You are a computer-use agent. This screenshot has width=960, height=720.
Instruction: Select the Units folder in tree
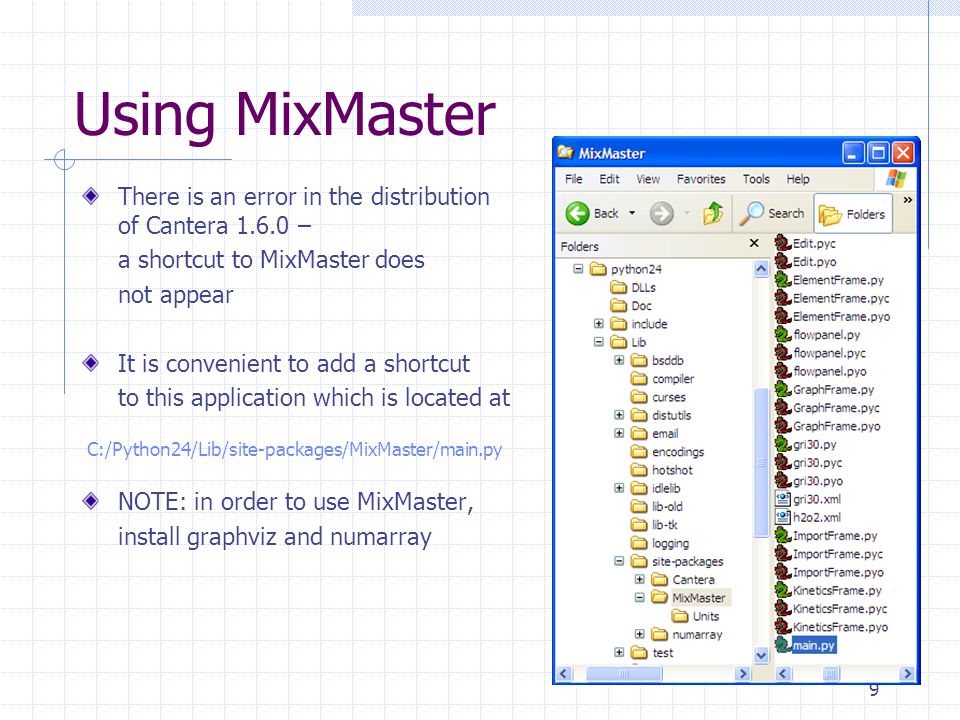696,616
